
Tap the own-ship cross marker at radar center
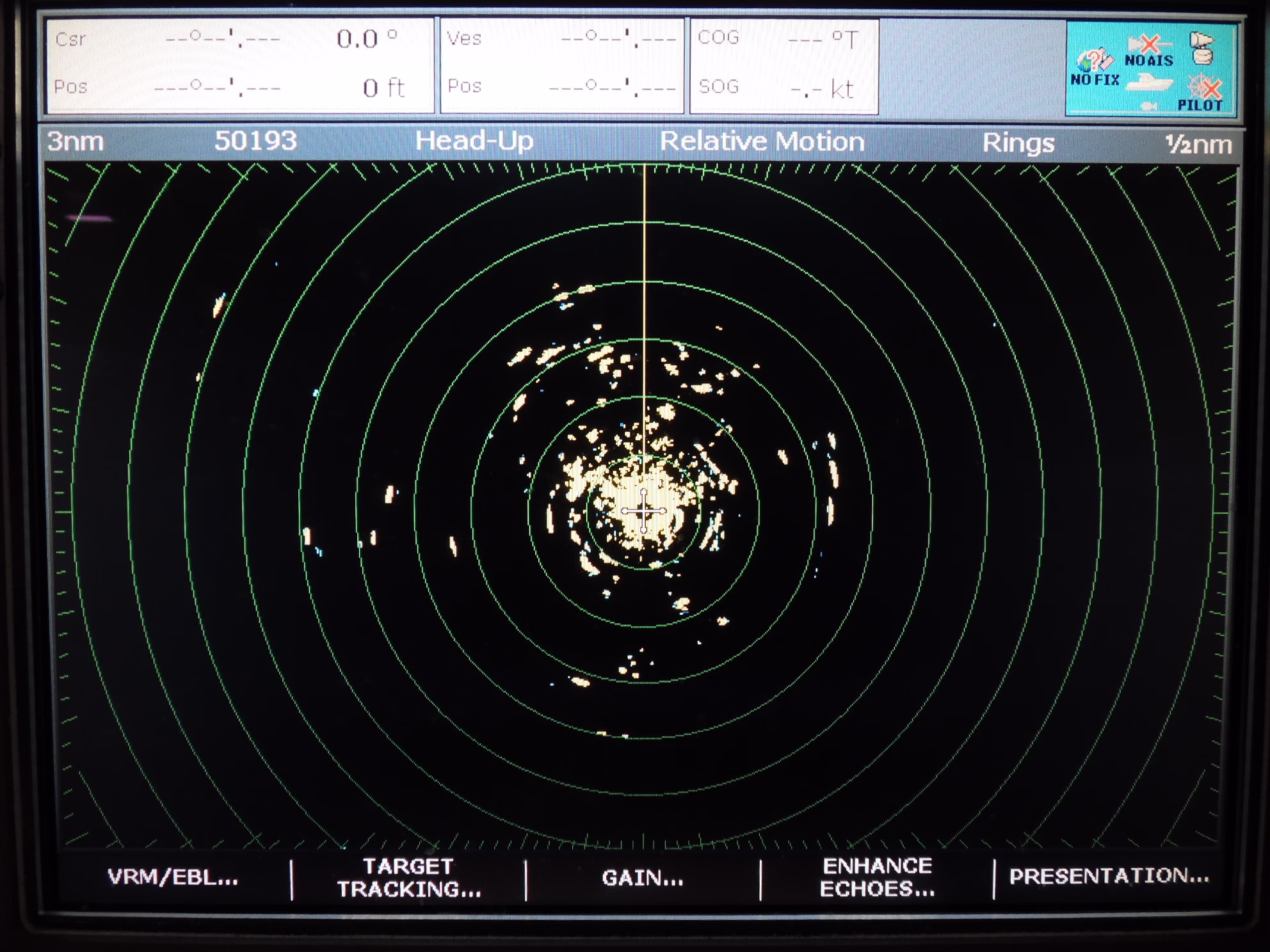coord(643,511)
